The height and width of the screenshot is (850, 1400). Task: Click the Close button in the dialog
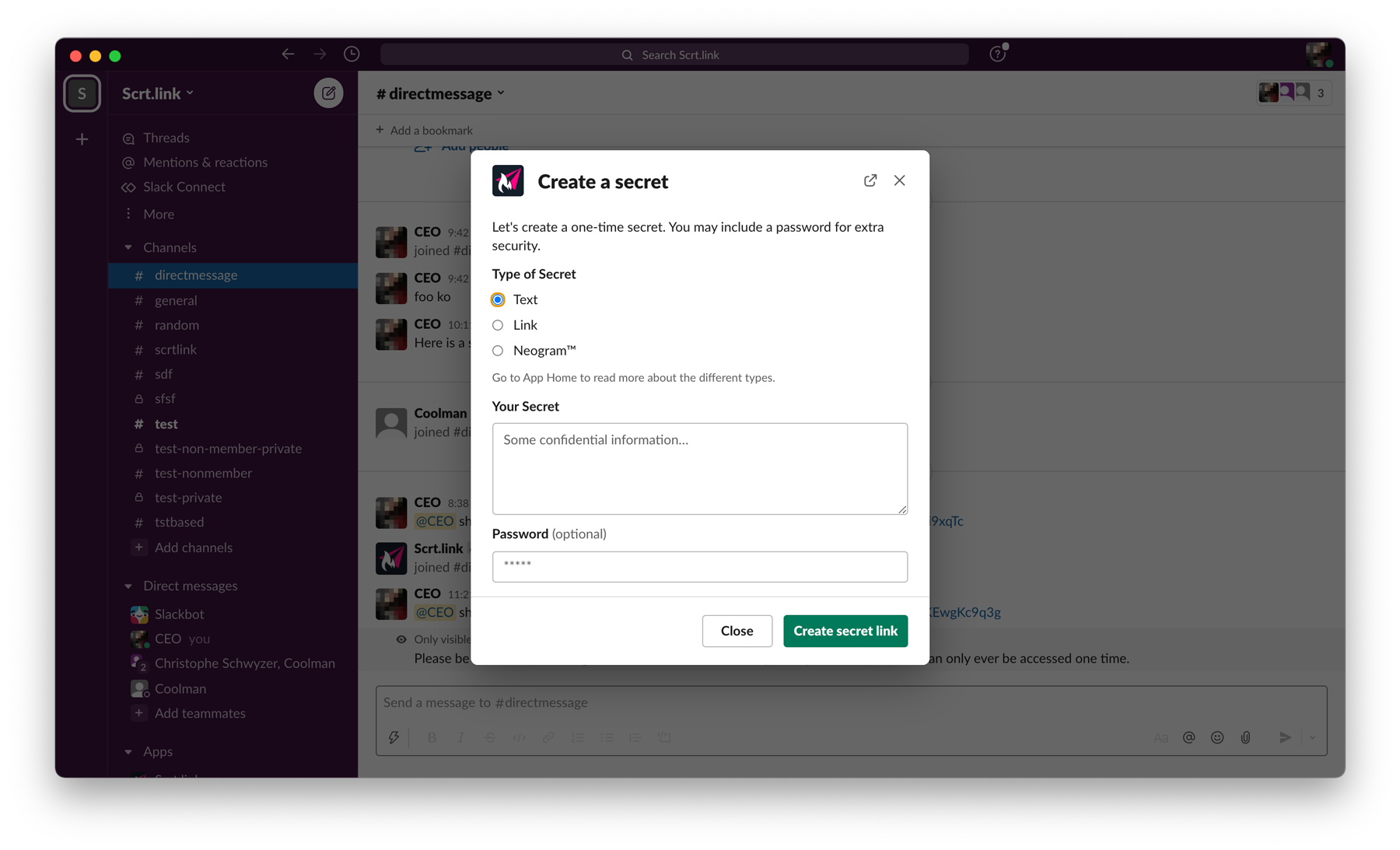click(x=737, y=631)
